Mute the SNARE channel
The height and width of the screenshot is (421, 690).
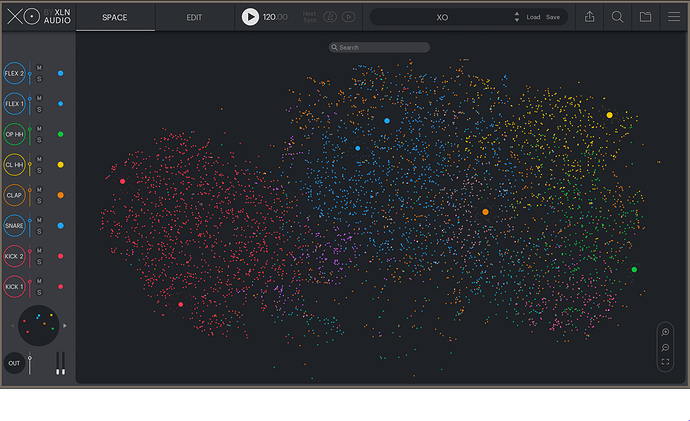[x=39, y=220]
